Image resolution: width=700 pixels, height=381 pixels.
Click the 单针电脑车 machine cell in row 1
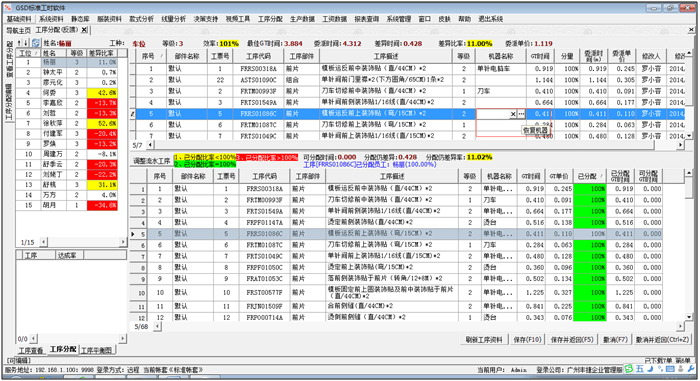pyautogui.click(x=500, y=69)
